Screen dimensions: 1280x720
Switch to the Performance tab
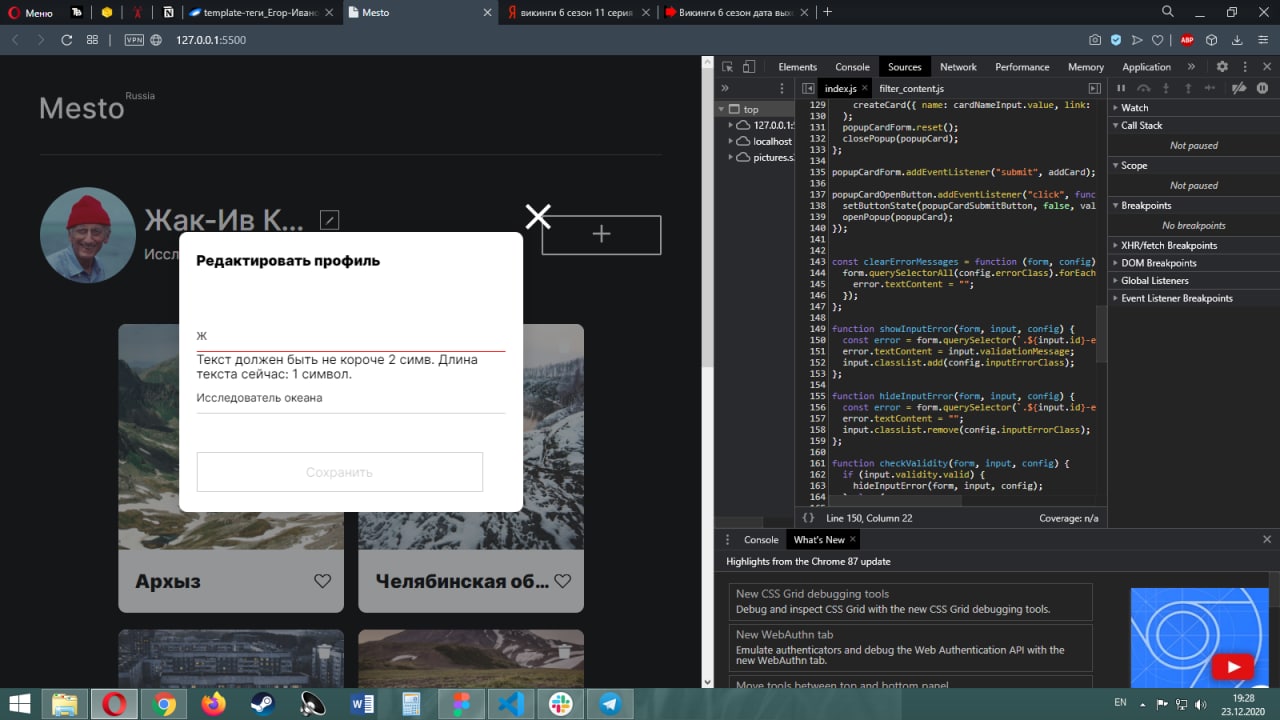tap(1022, 67)
